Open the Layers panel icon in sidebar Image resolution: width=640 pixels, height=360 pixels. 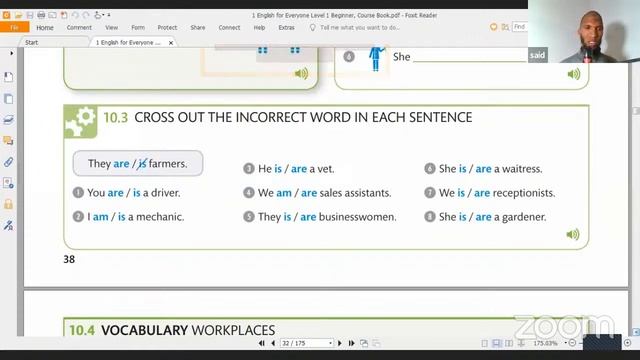[x=8, y=120]
